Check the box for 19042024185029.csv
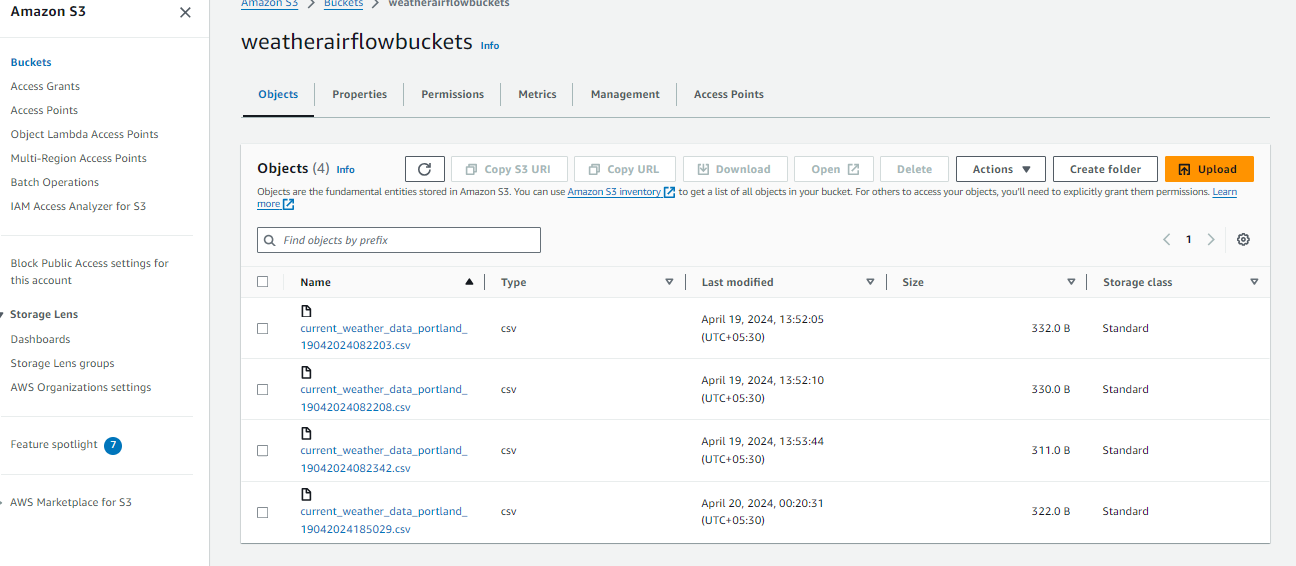Screen dimensions: 1296x566 (263, 512)
